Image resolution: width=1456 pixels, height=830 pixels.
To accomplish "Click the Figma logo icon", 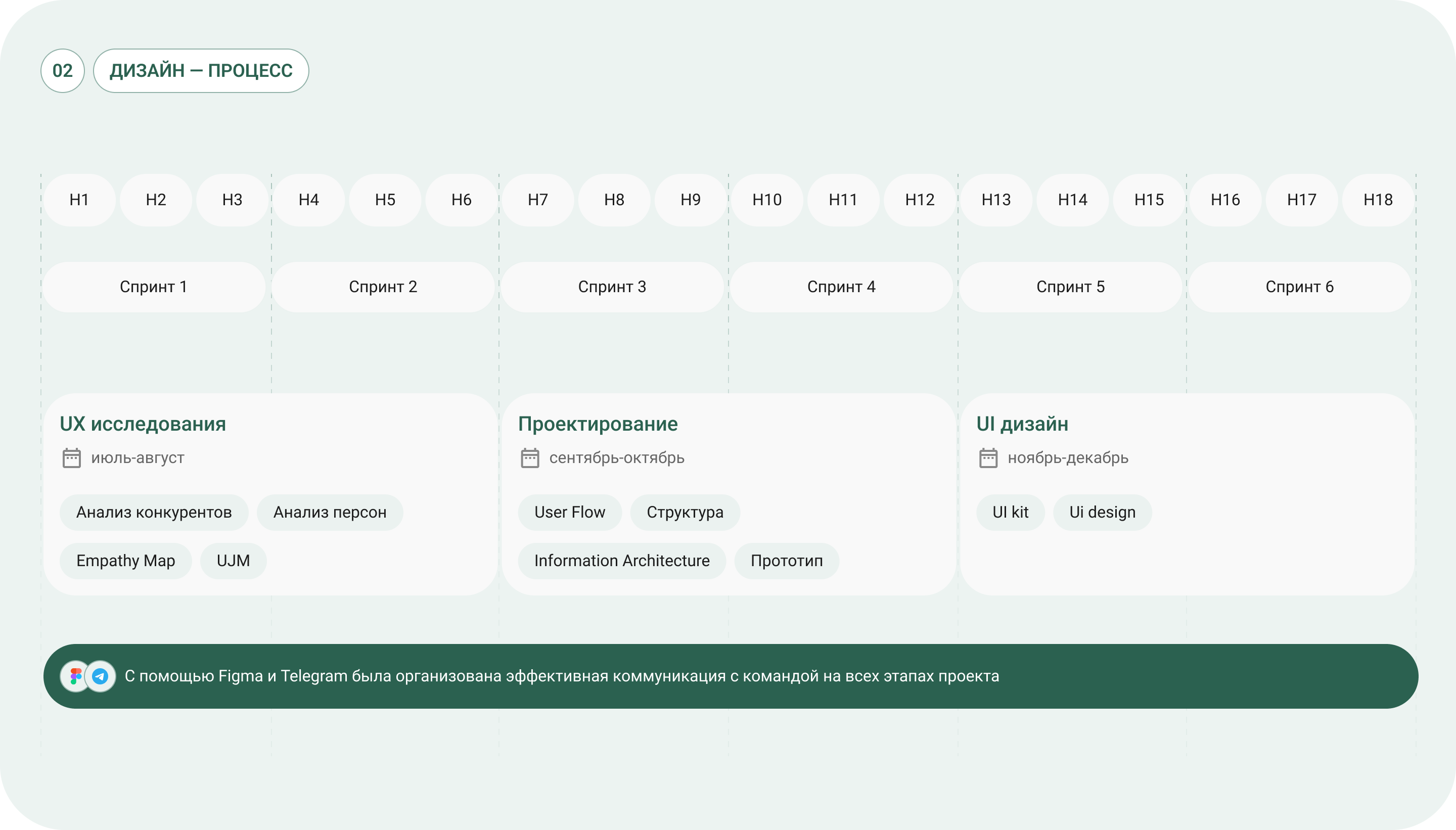I will pos(75,676).
